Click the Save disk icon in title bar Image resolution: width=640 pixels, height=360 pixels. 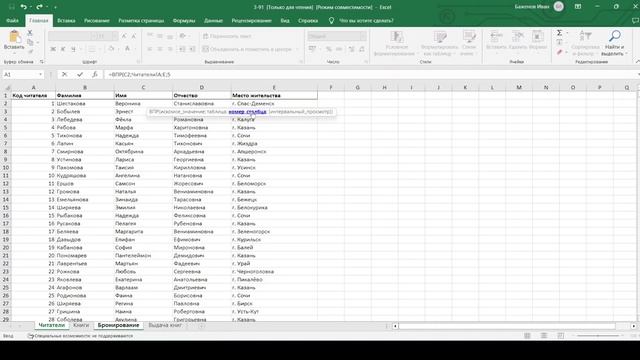pyautogui.click(x=11, y=7)
